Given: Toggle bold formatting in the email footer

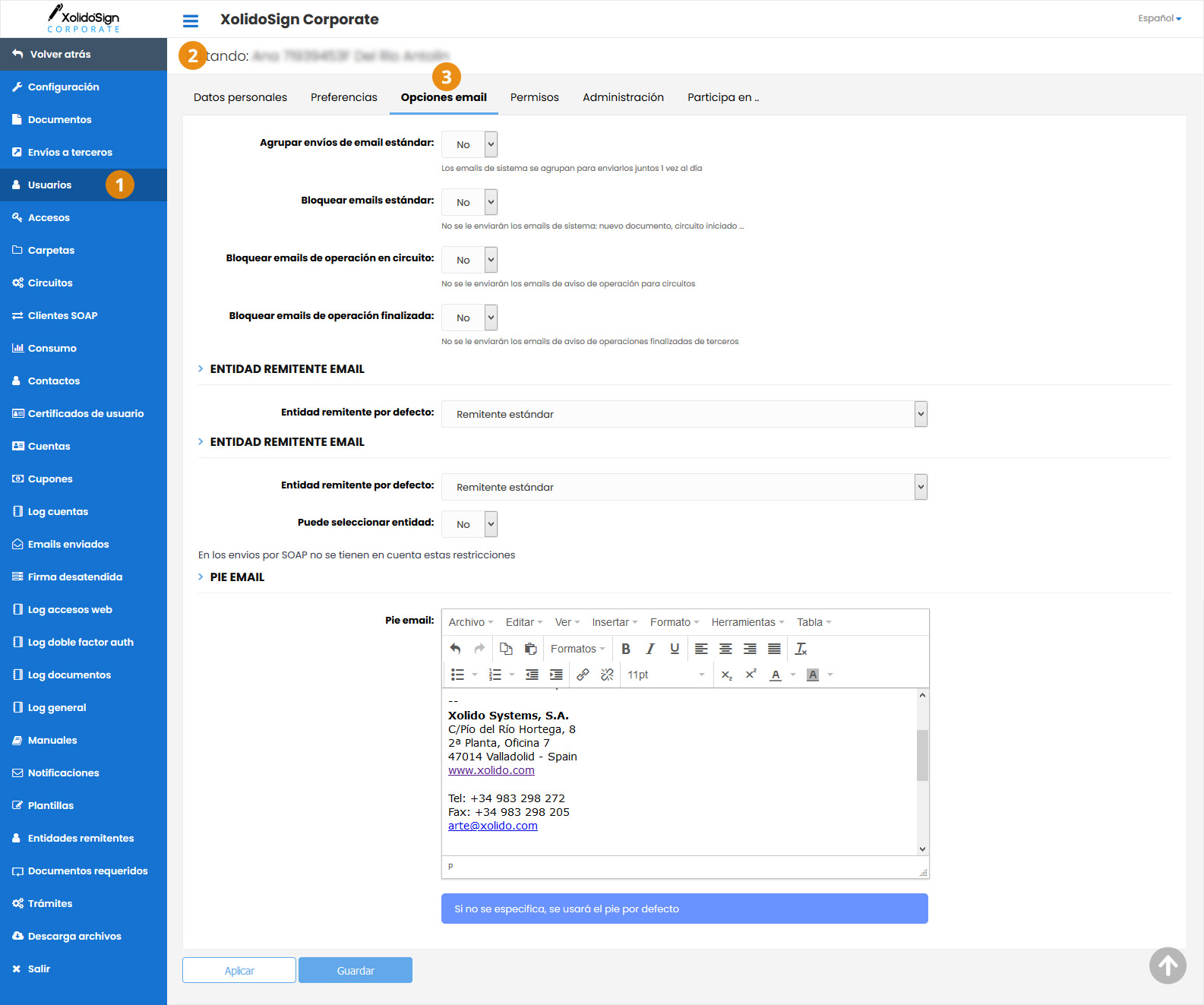Looking at the screenshot, I should [626, 649].
